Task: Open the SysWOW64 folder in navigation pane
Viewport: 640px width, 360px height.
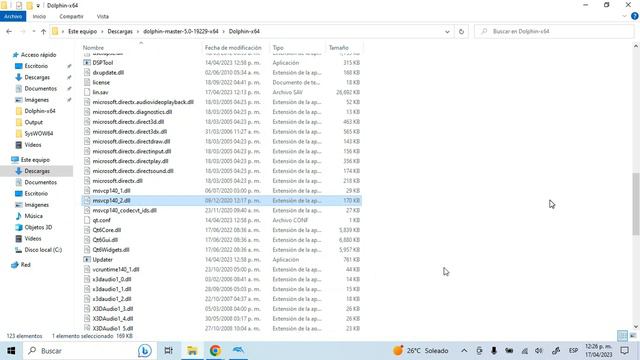Action: (x=38, y=133)
